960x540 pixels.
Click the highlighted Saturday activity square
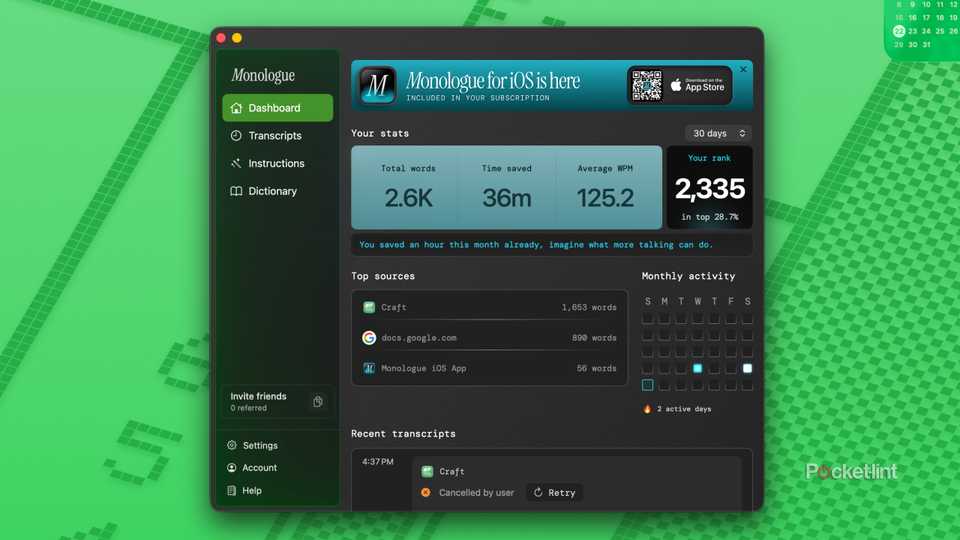(x=748, y=368)
